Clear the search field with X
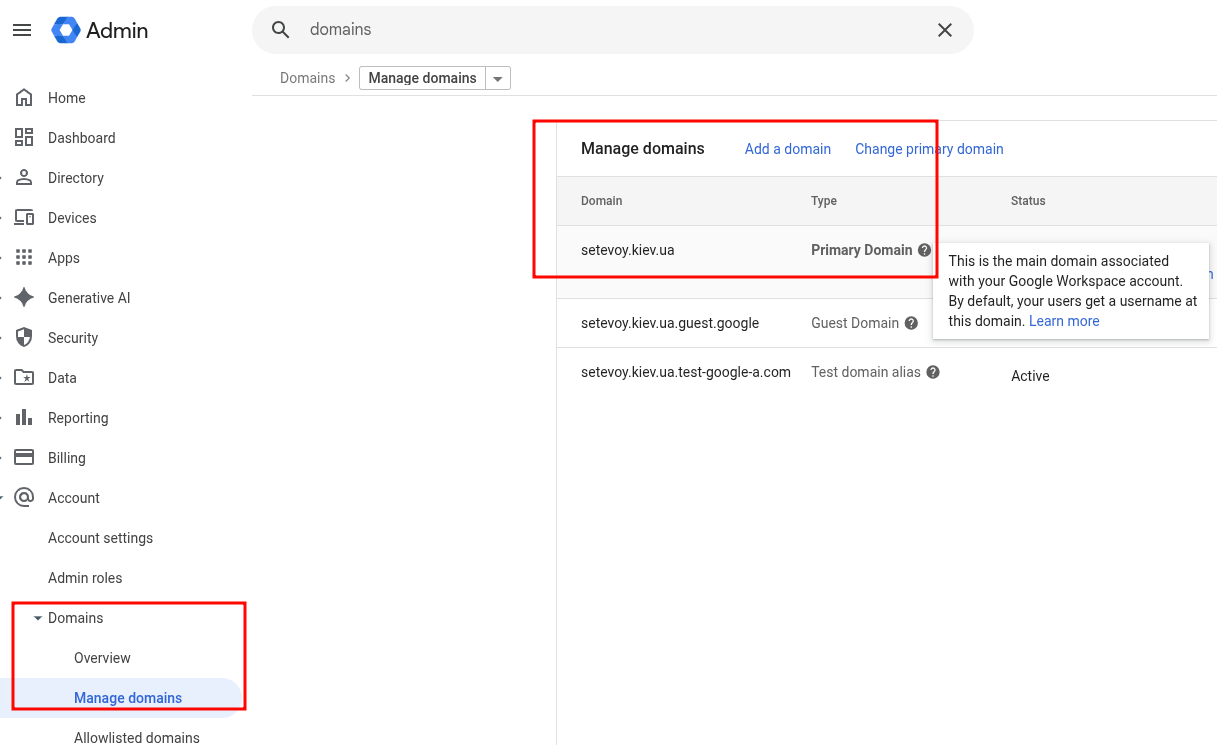1217x745 pixels. (x=944, y=30)
